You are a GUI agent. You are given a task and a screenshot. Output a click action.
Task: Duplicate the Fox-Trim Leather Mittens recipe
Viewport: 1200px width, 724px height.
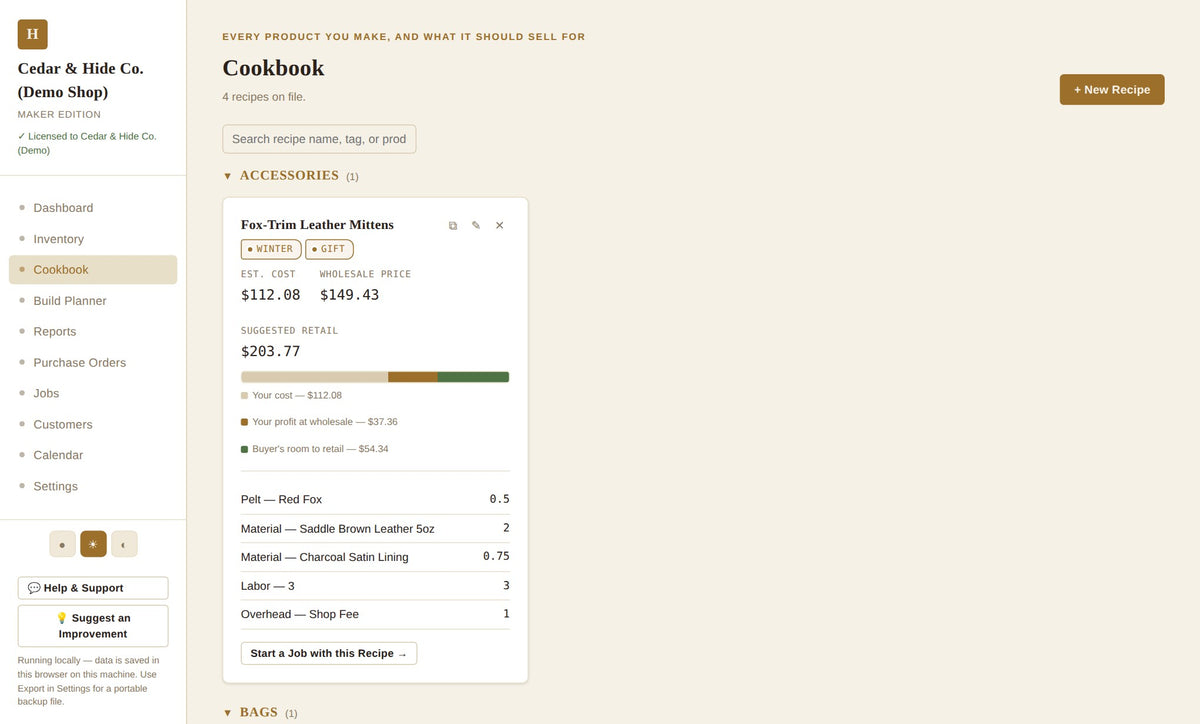tap(453, 226)
